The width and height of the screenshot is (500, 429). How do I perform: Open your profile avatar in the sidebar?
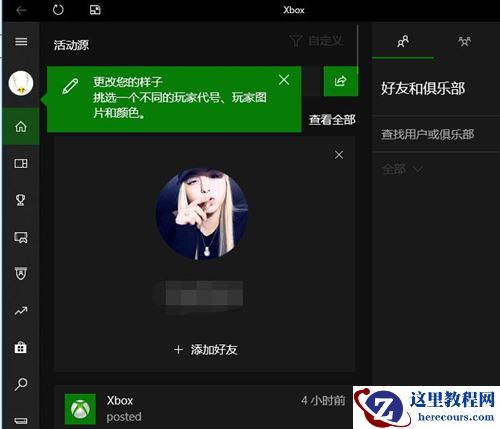point(21,83)
